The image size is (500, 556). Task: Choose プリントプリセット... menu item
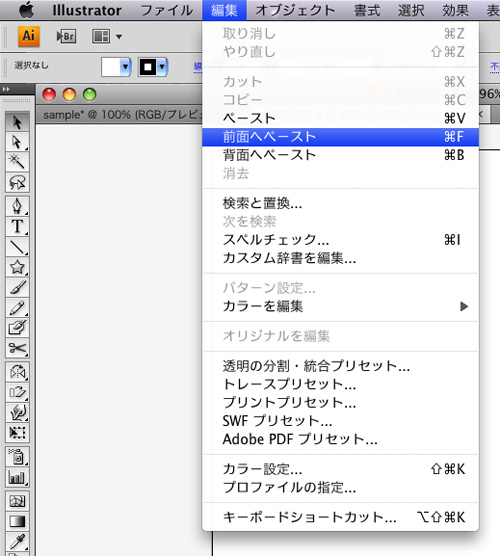pos(340,402)
